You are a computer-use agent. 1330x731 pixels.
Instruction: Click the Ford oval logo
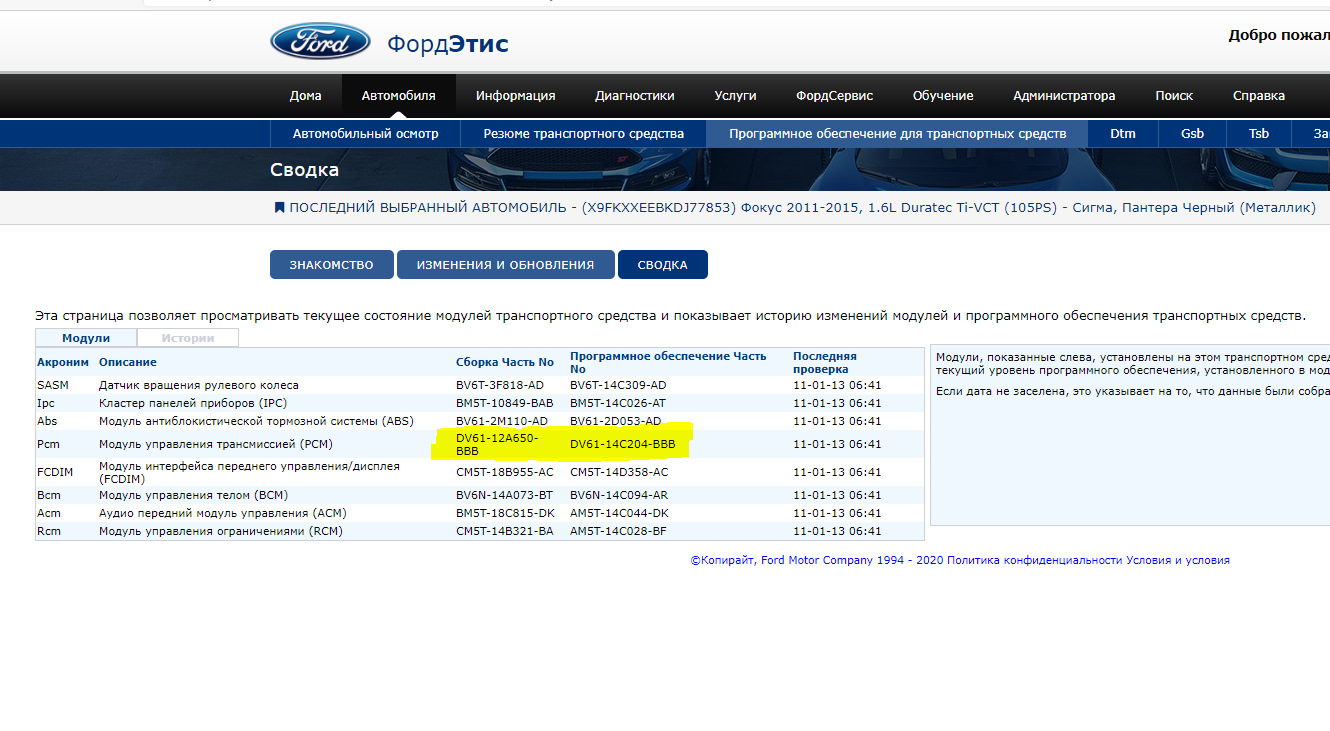click(x=319, y=42)
